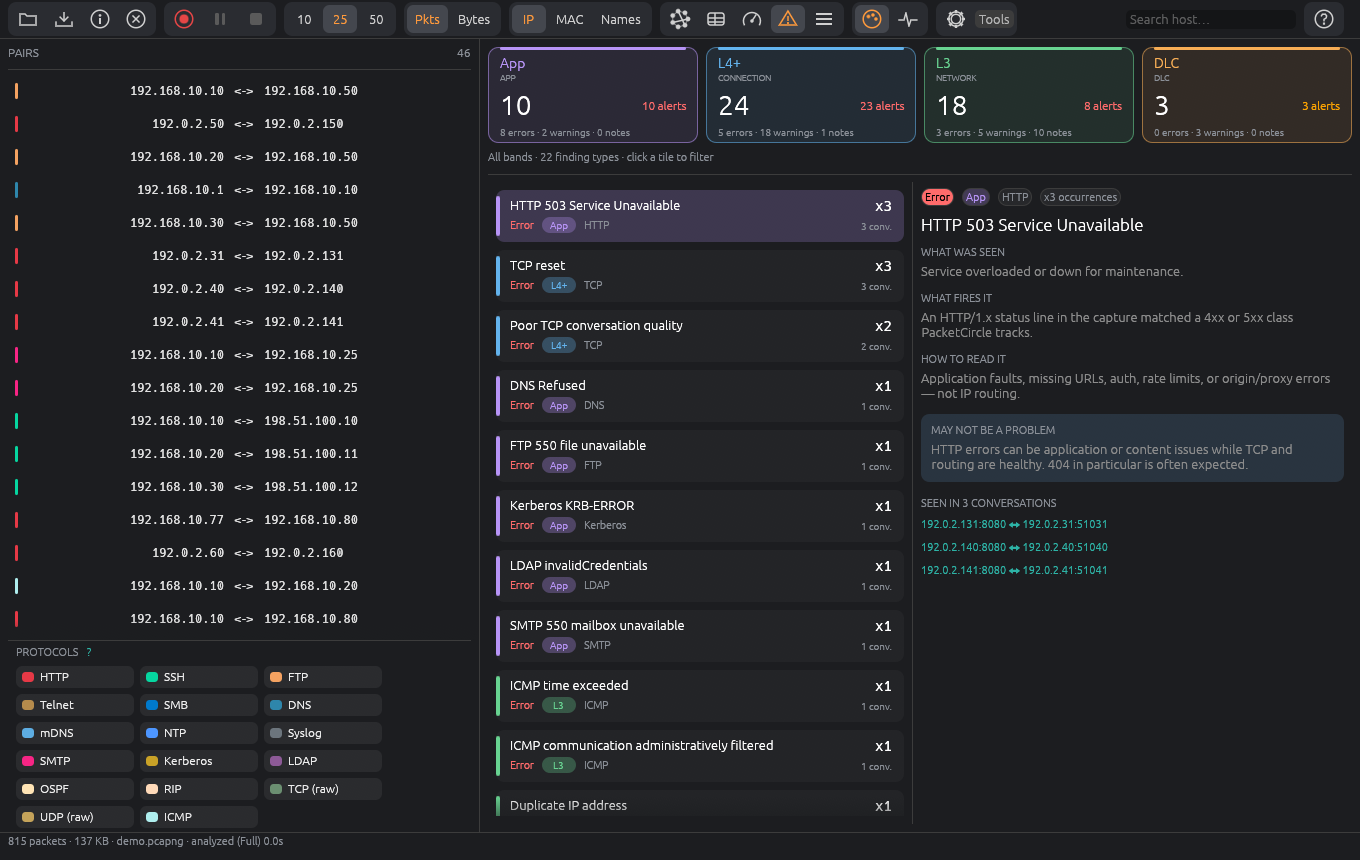Click the x3 occurrences badge
Image resolution: width=1360 pixels, height=860 pixels.
(1080, 197)
